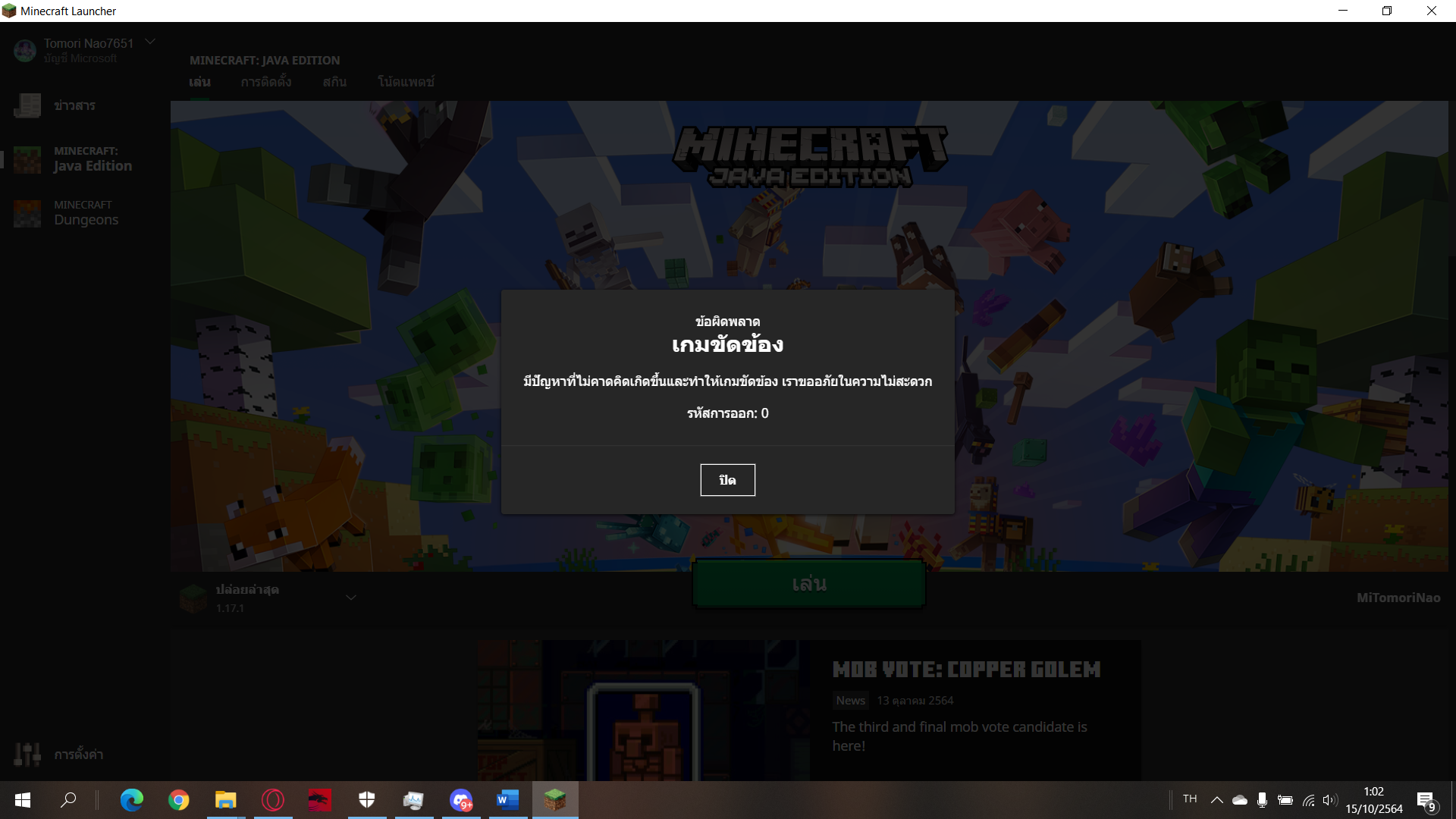Open the Mob Vote: Copper Golem headline
Viewport: 1456px width, 819px height.
click(966, 670)
